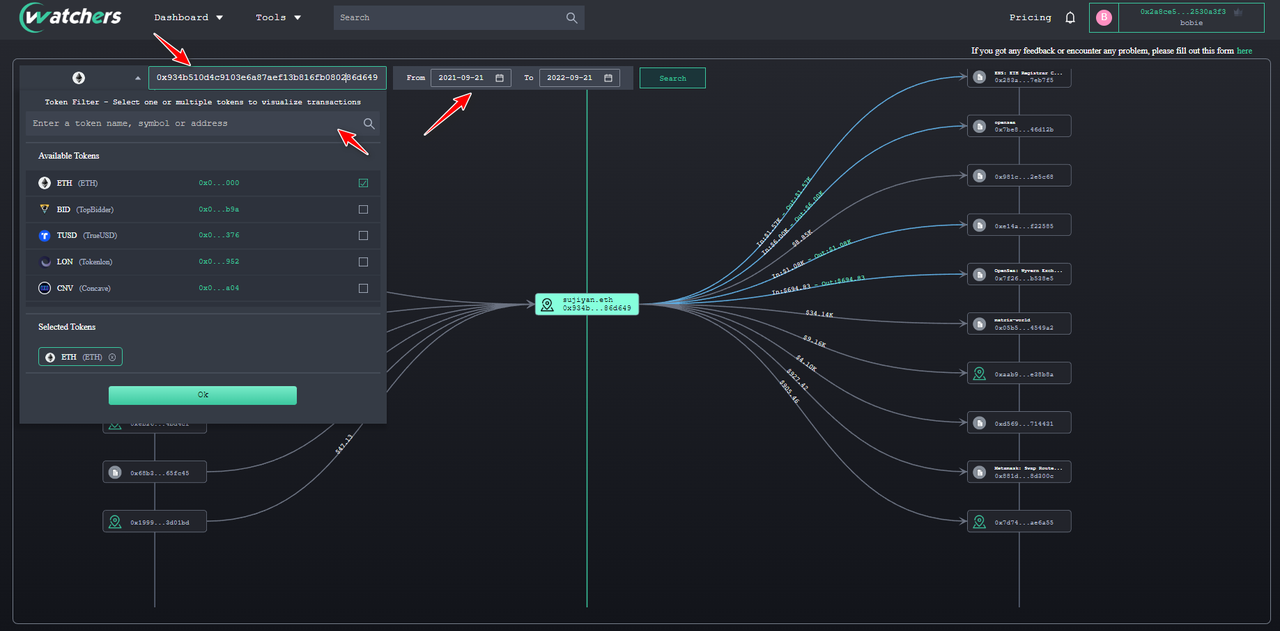Click the Search button beside dates
This screenshot has width=1280, height=631.
point(672,78)
